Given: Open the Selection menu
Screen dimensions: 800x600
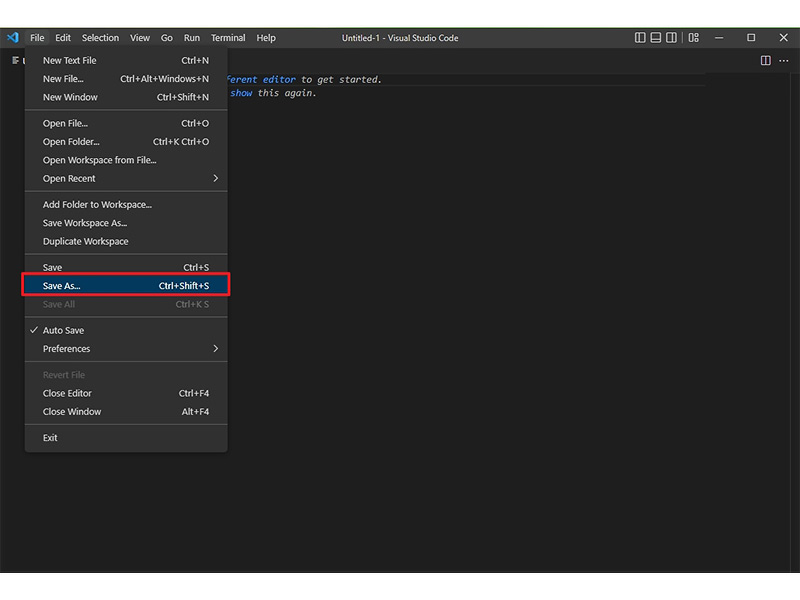Looking at the screenshot, I should click(x=100, y=38).
